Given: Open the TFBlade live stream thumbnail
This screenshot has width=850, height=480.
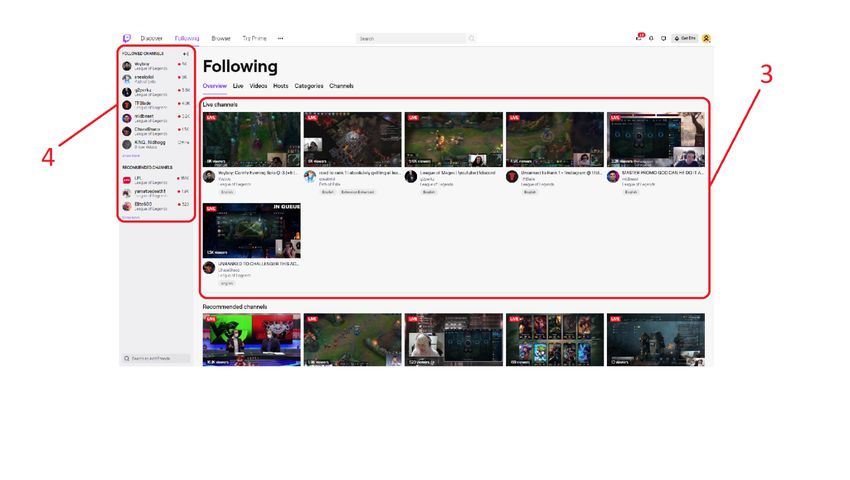Looking at the screenshot, I should (x=555, y=139).
